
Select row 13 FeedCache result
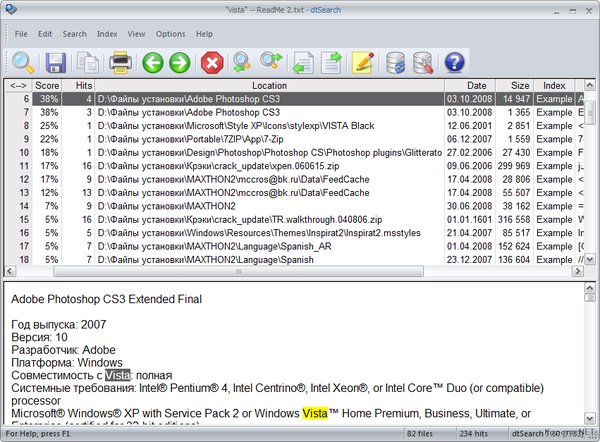tap(294, 192)
